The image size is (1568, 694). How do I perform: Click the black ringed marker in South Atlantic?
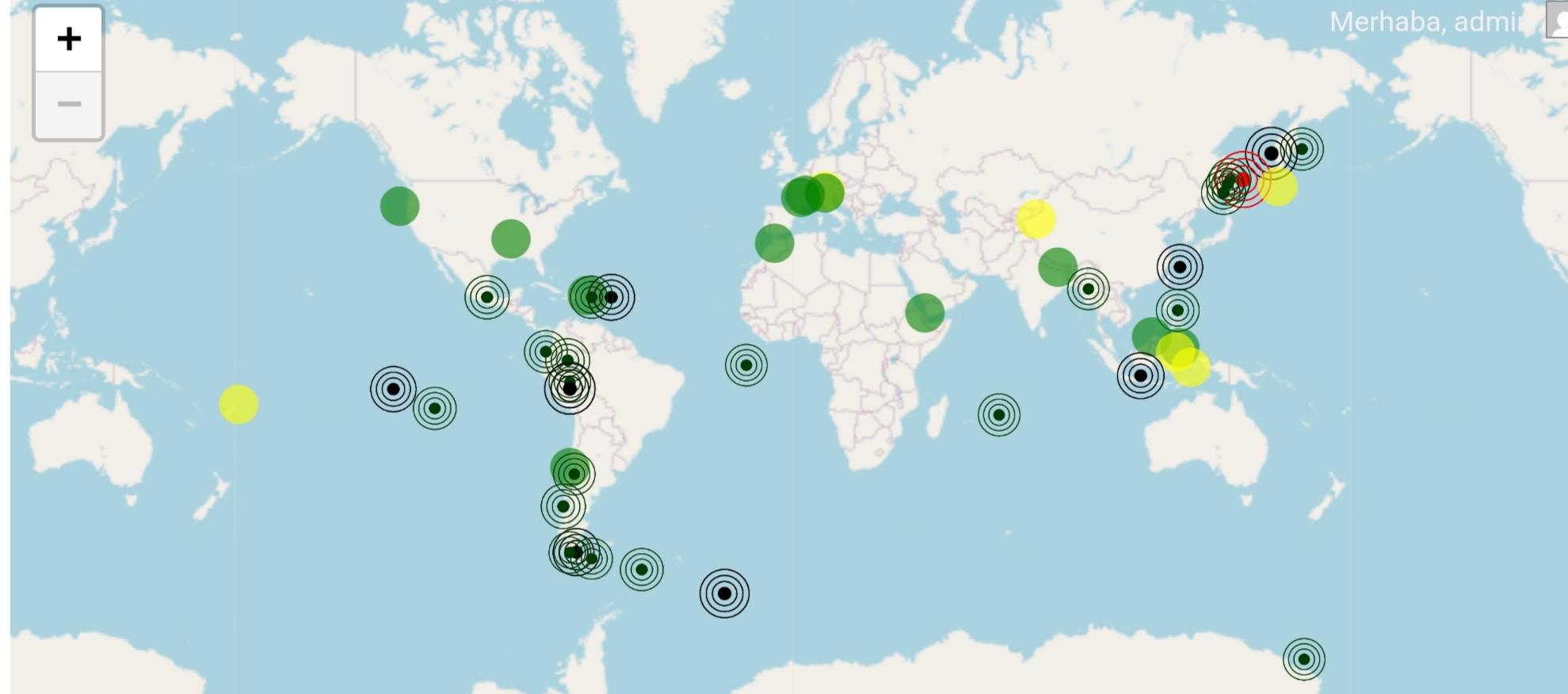[x=724, y=593]
